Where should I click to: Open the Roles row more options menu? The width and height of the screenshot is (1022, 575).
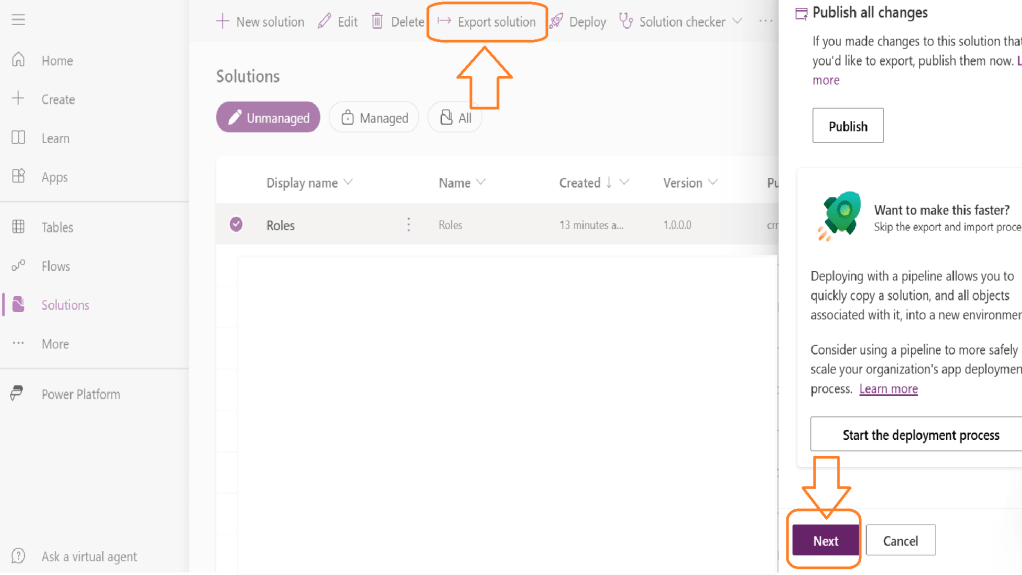tap(408, 225)
